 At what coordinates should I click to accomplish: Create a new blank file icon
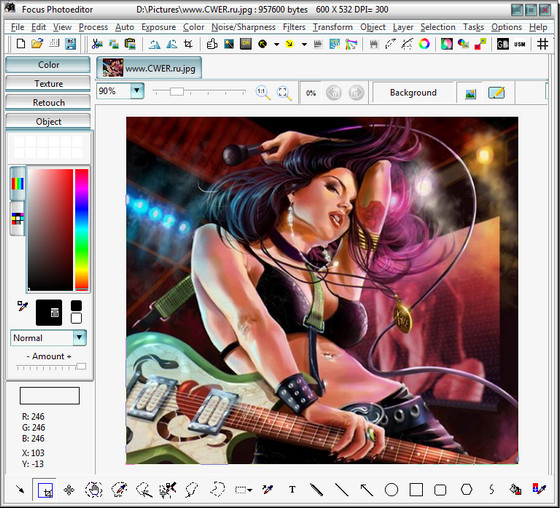[21, 44]
